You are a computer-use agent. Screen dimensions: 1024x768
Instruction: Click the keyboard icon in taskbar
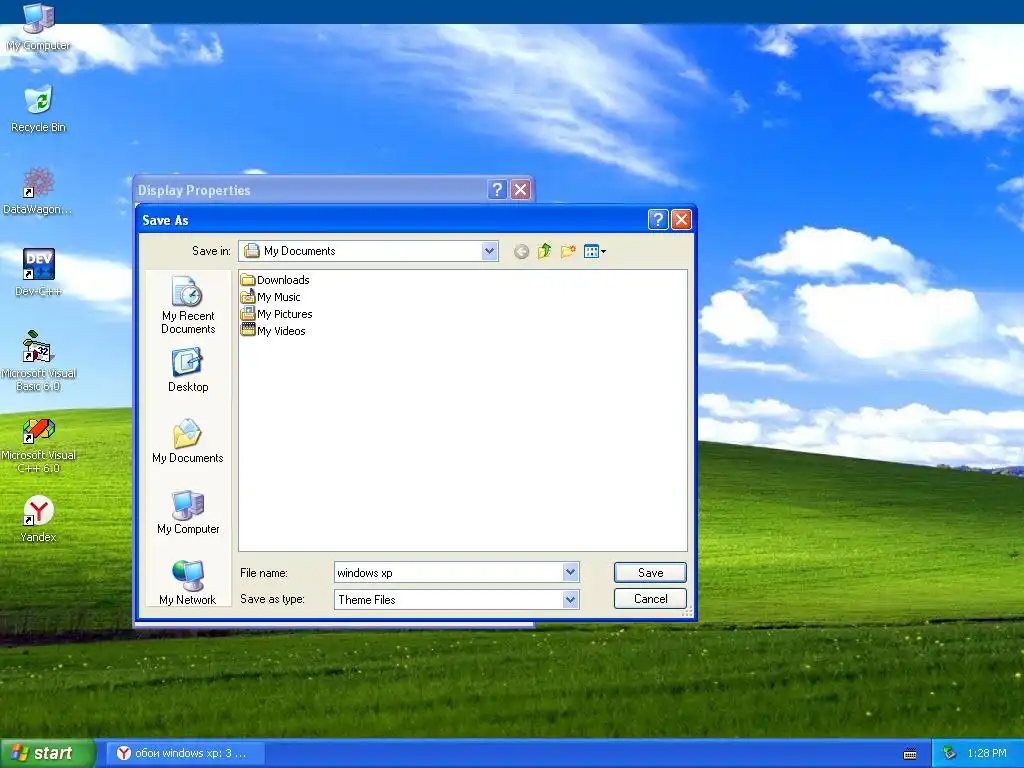pos(910,754)
